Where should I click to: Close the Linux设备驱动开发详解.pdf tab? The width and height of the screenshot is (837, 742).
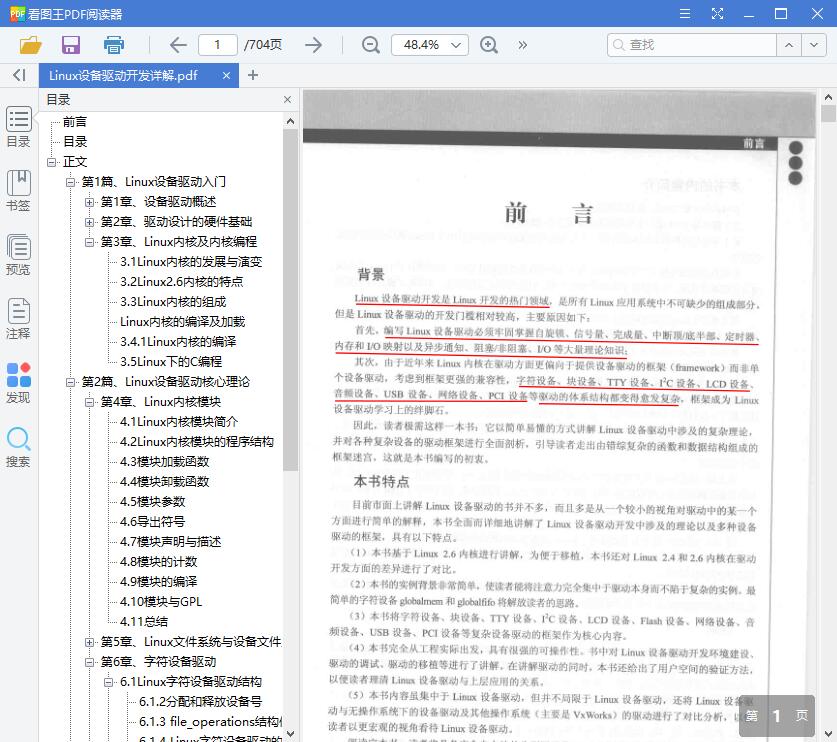tap(226, 75)
